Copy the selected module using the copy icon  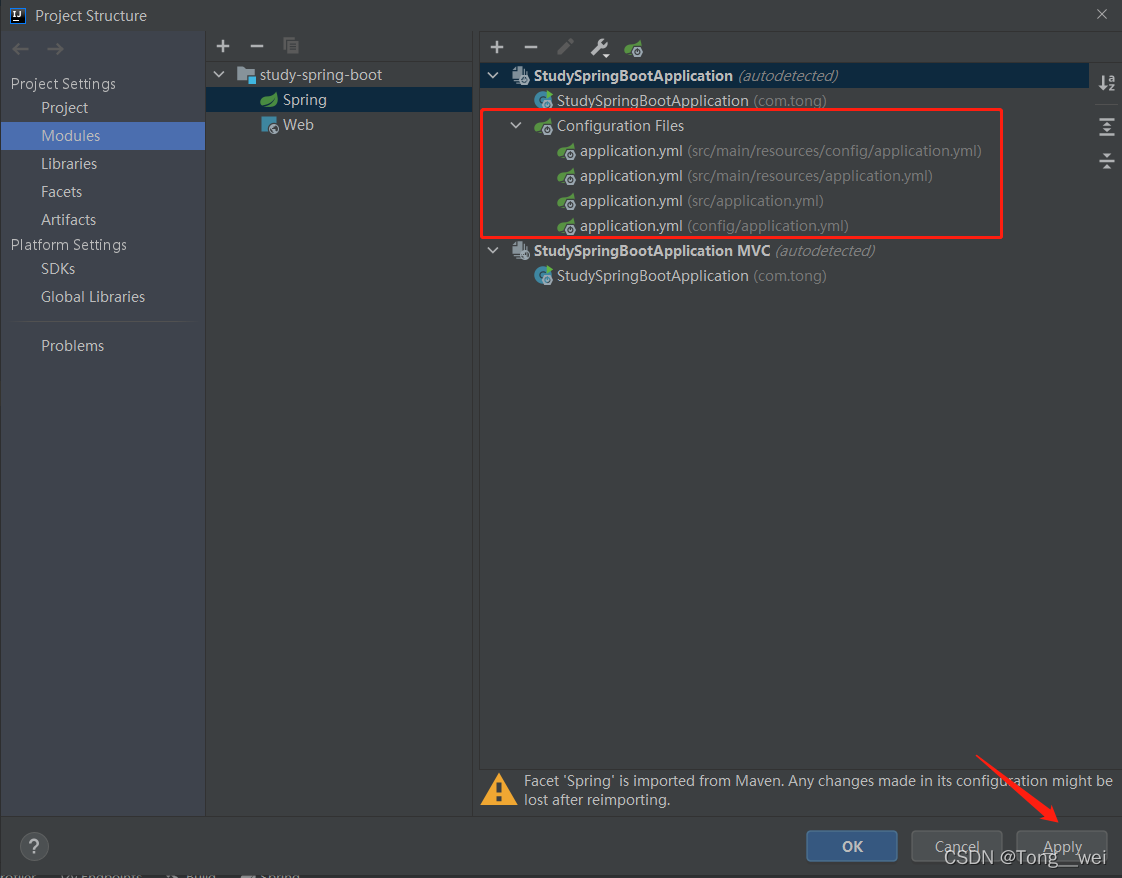tap(291, 47)
